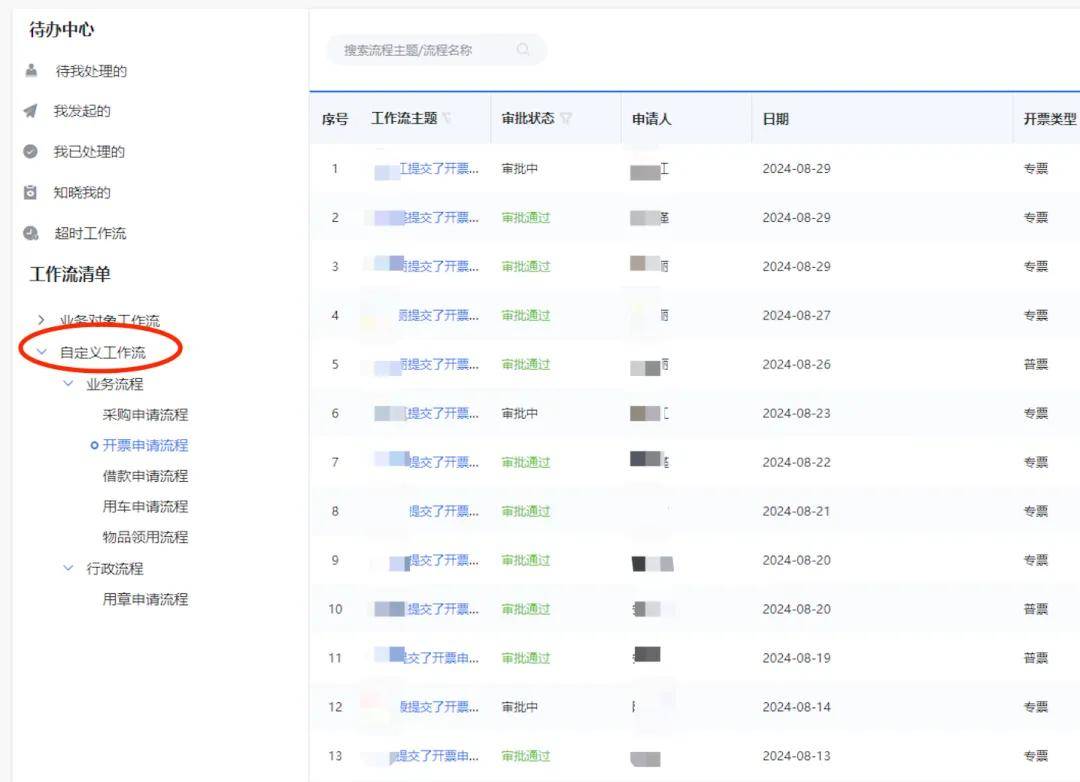Image resolution: width=1080 pixels, height=782 pixels.
Task: Open the filter icon on 审批状态 column
Action: 566,119
